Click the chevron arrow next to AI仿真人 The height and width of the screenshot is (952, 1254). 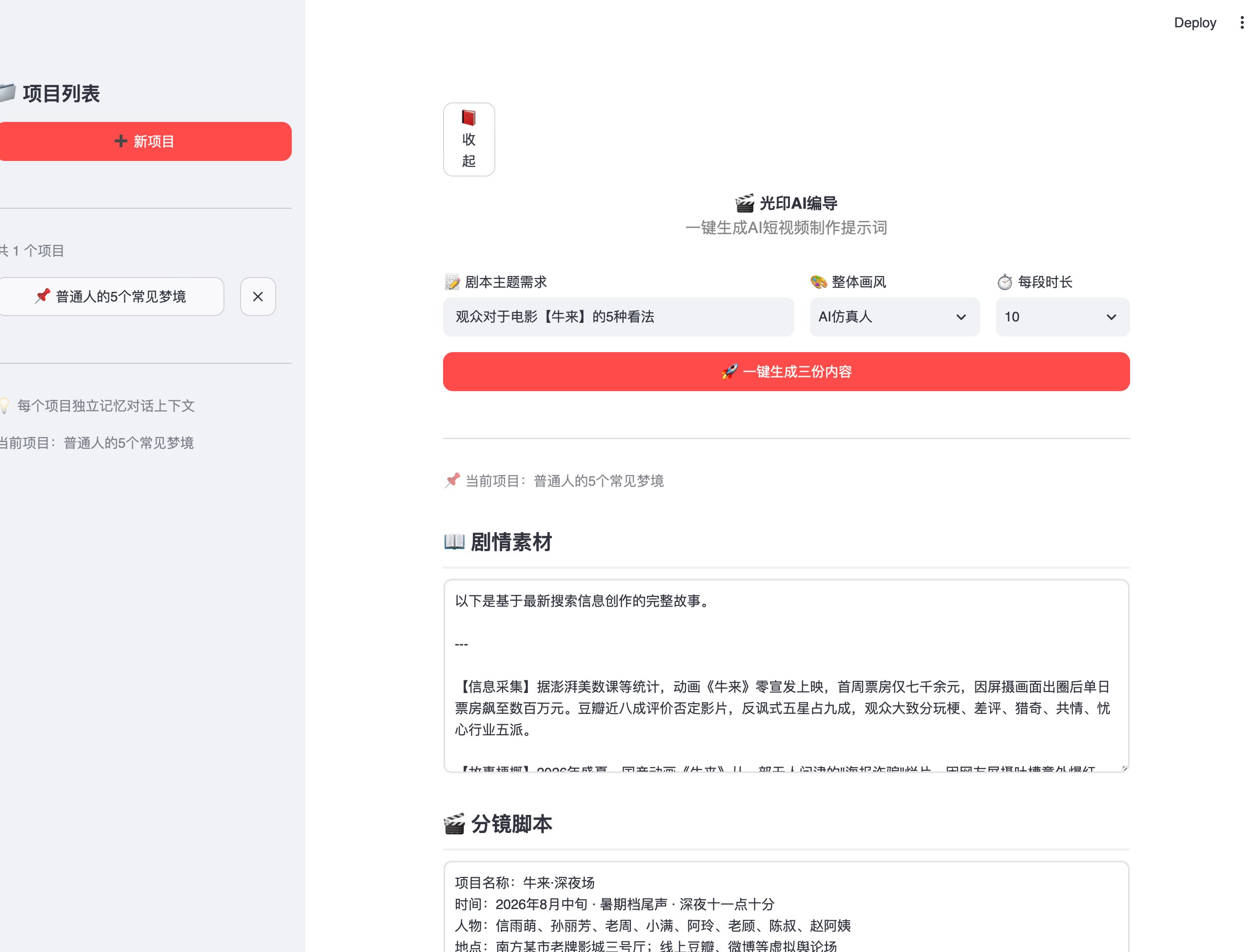pos(961,317)
